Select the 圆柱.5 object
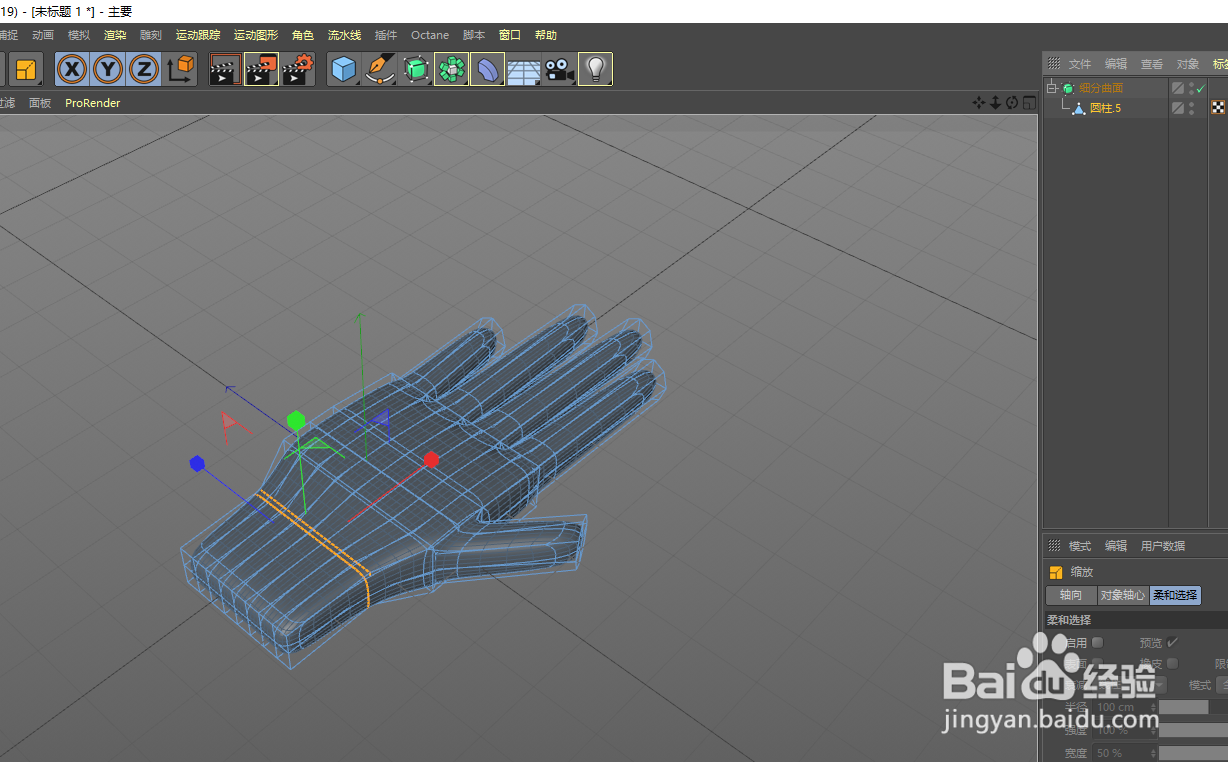 [x=1105, y=108]
